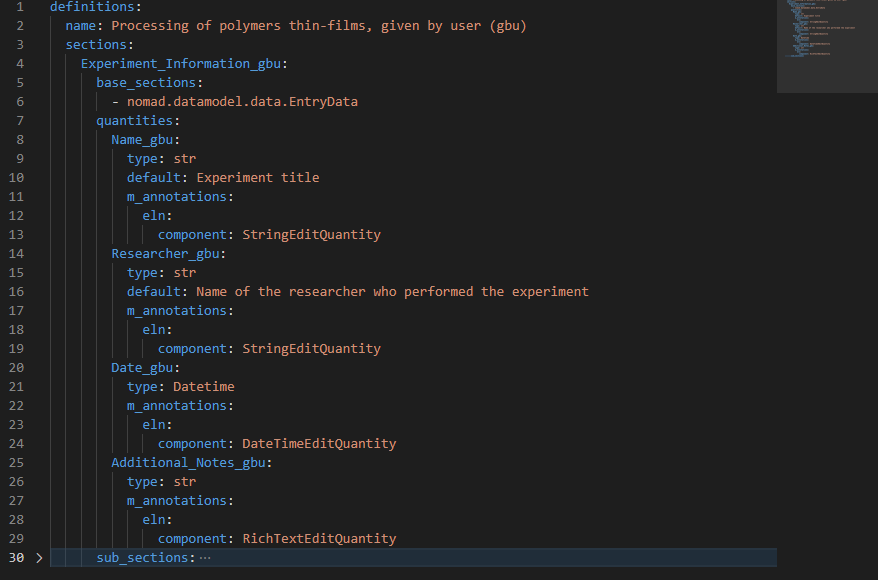878x580 pixels.
Task: Click 'StringEditQuantity' on line 13
Action: (x=311, y=235)
